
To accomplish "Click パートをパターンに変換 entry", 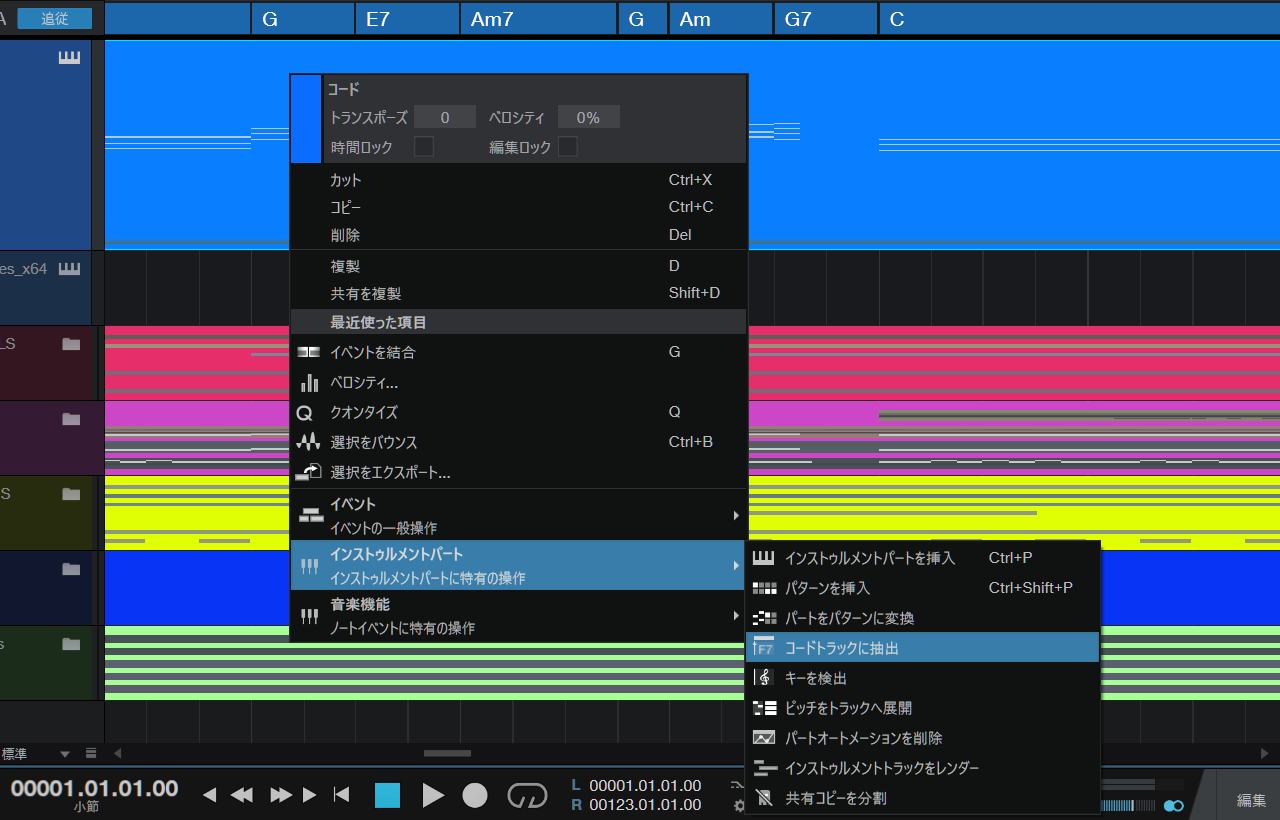I will pyautogui.click(x=922, y=618).
